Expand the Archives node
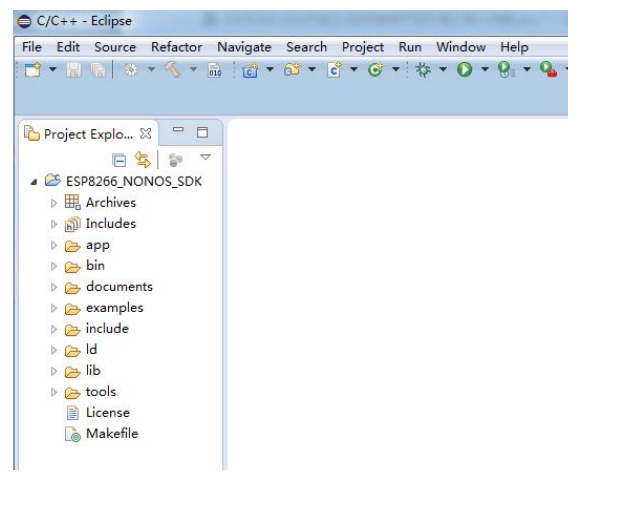The height and width of the screenshot is (522, 643). point(54,203)
